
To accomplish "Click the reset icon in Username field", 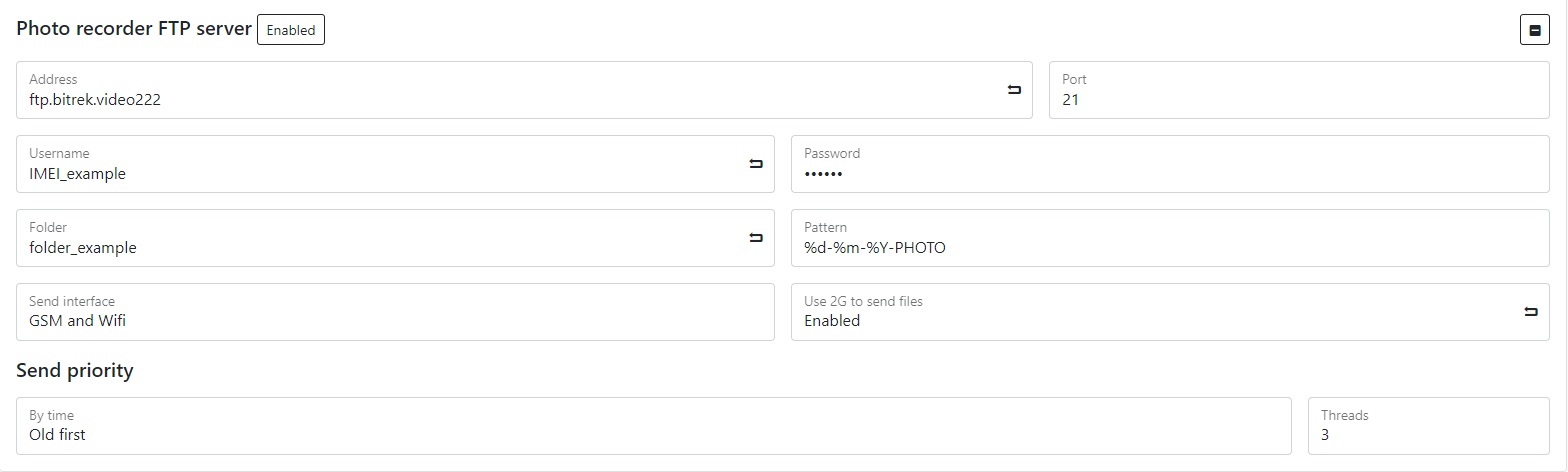I will [x=756, y=164].
